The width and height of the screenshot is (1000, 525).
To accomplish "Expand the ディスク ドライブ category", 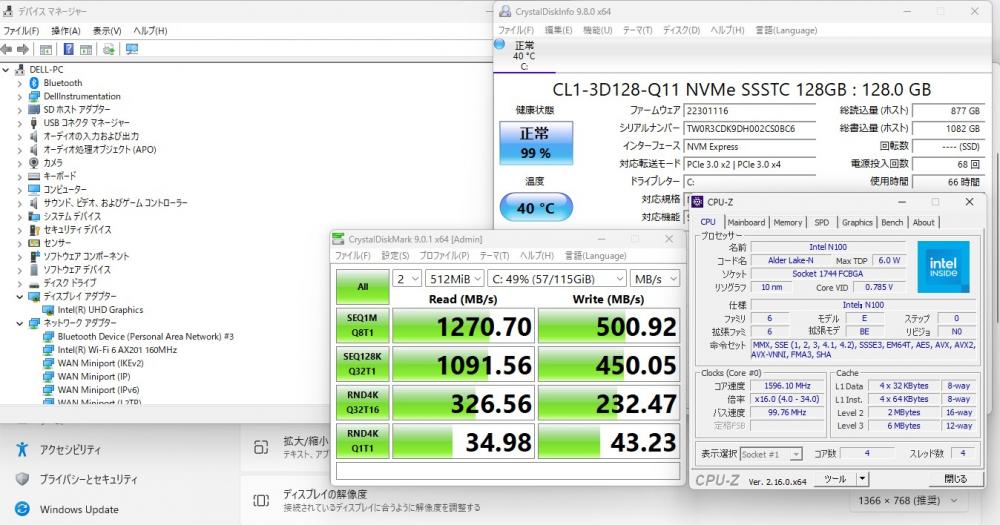I will (20, 283).
